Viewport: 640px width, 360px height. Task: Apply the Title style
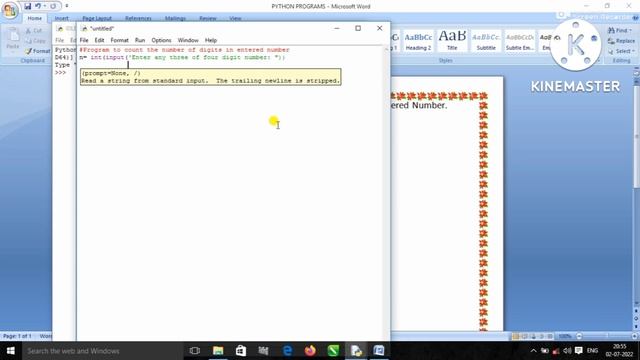click(x=452, y=41)
